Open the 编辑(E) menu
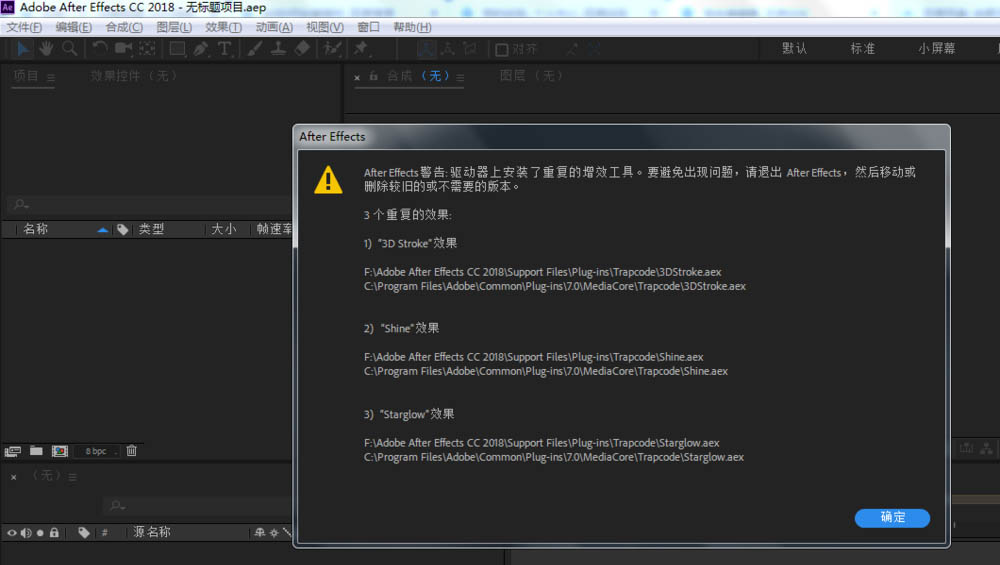 tap(73, 27)
